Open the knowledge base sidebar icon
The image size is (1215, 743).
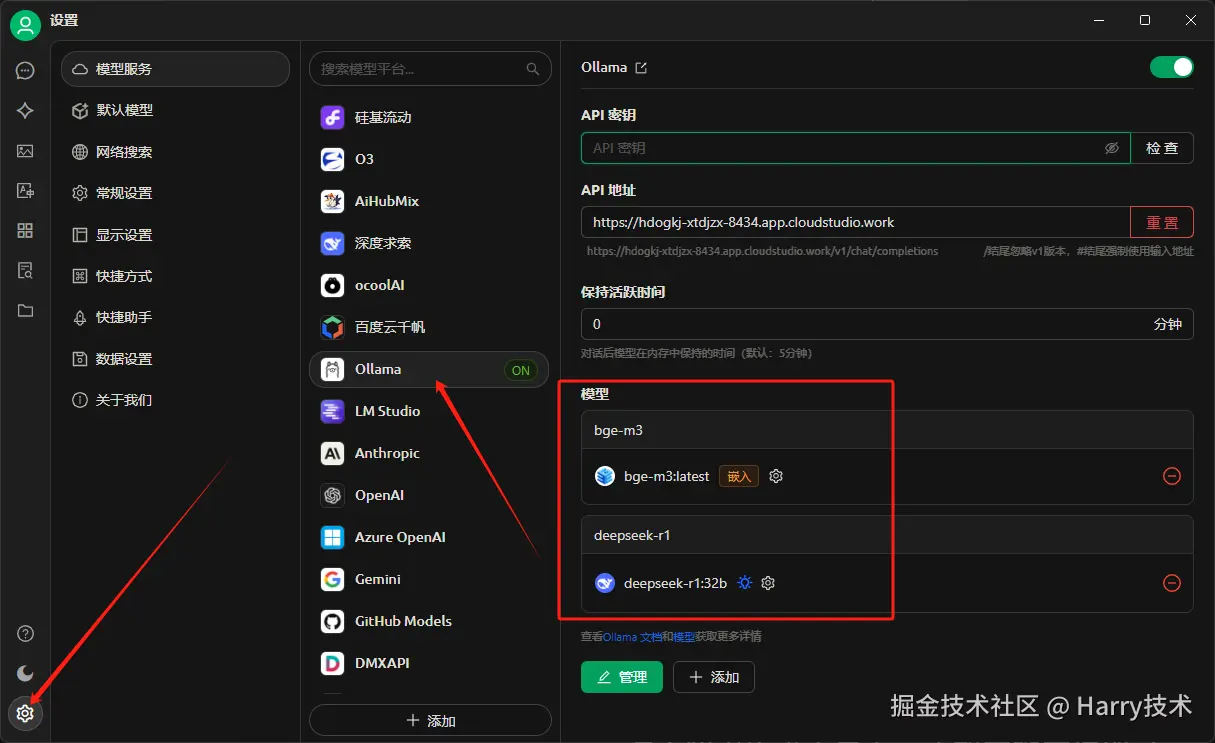point(25,271)
